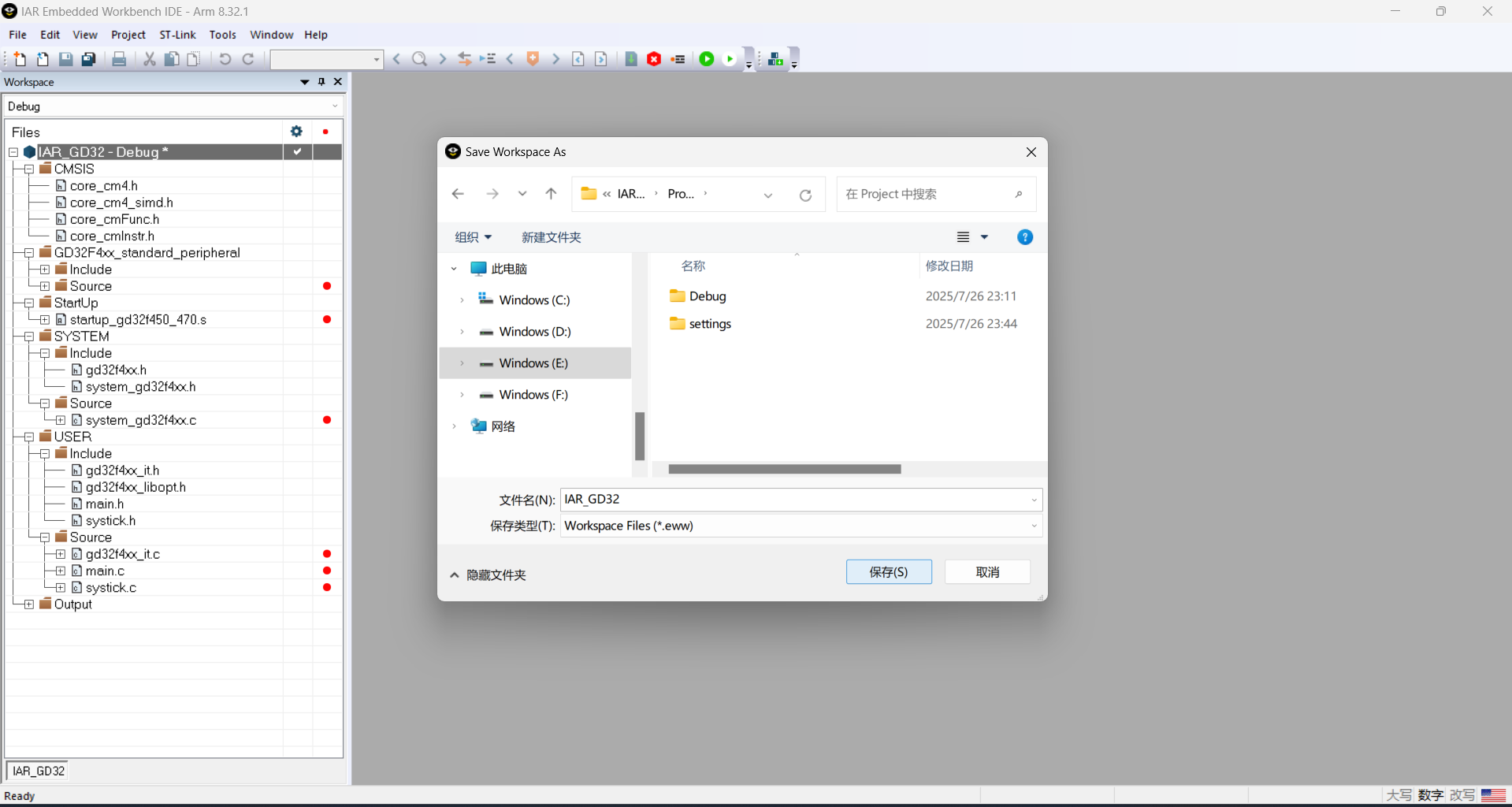This screenshot has height=807, width=1512.
Task: Click the horizontal scrollbar in file list
Action: pyautogui.click(x=785, y=469)
